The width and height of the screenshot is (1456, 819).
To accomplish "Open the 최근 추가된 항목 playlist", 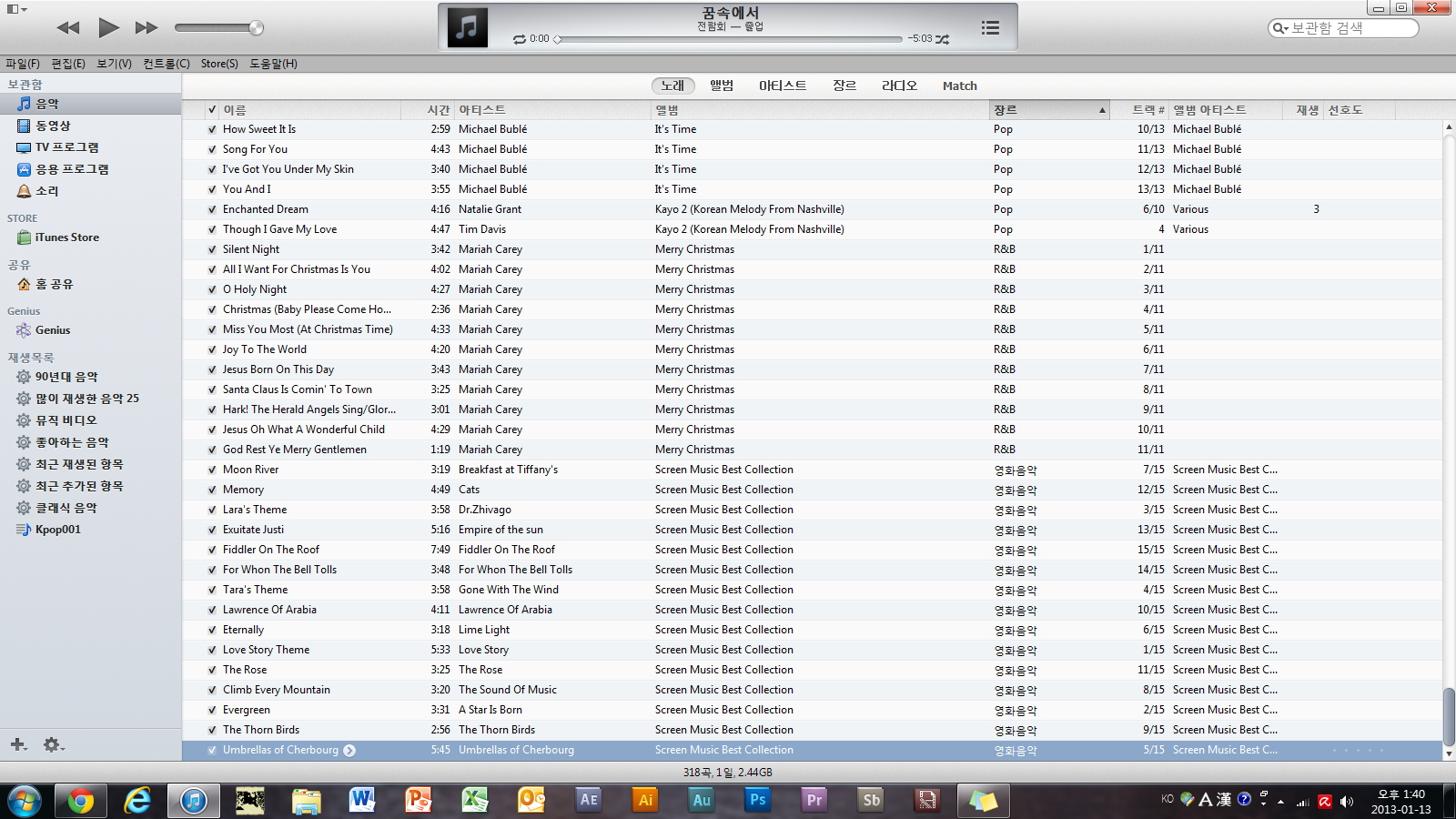I will 91,486.
